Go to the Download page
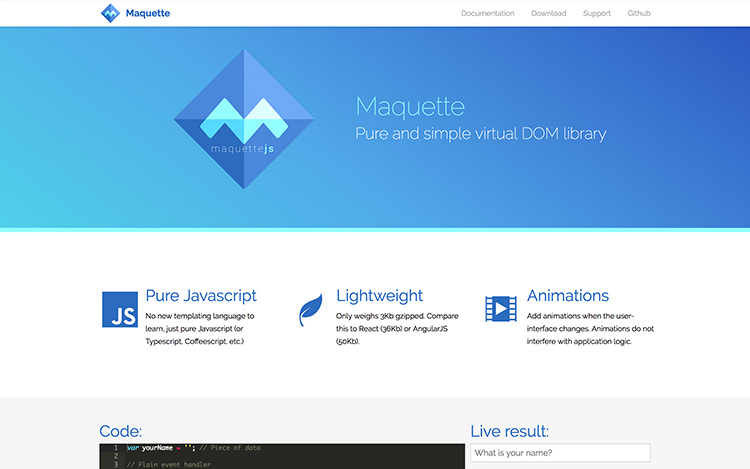Screen dimensions: 750x469 tap(548, 13)
